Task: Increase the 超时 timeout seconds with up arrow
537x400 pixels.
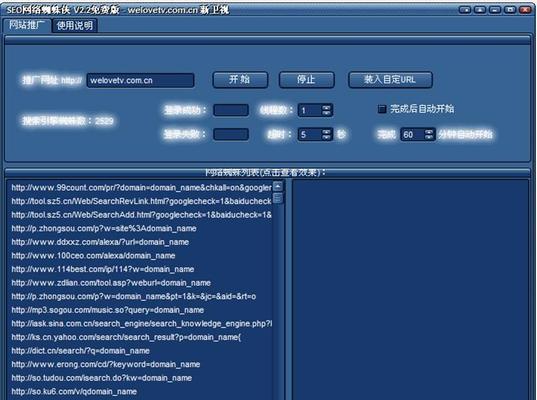Action: click(327, 131)
